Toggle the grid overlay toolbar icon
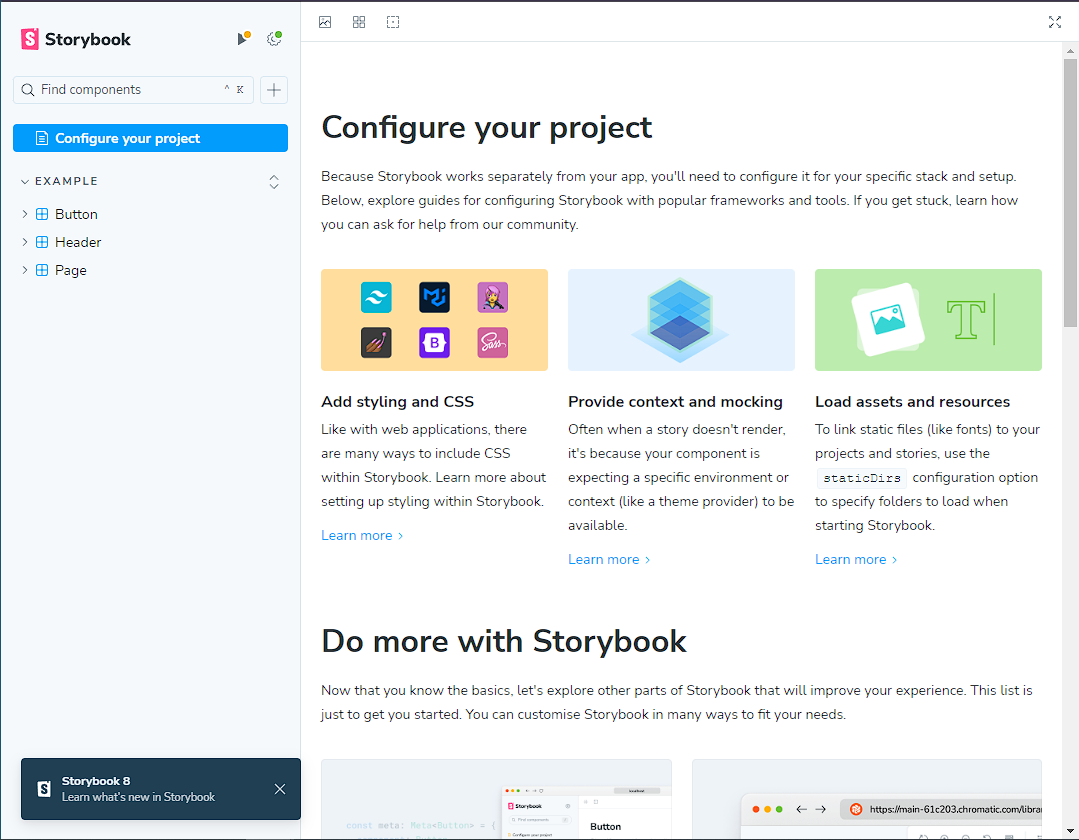 click(x=359, y=22)
